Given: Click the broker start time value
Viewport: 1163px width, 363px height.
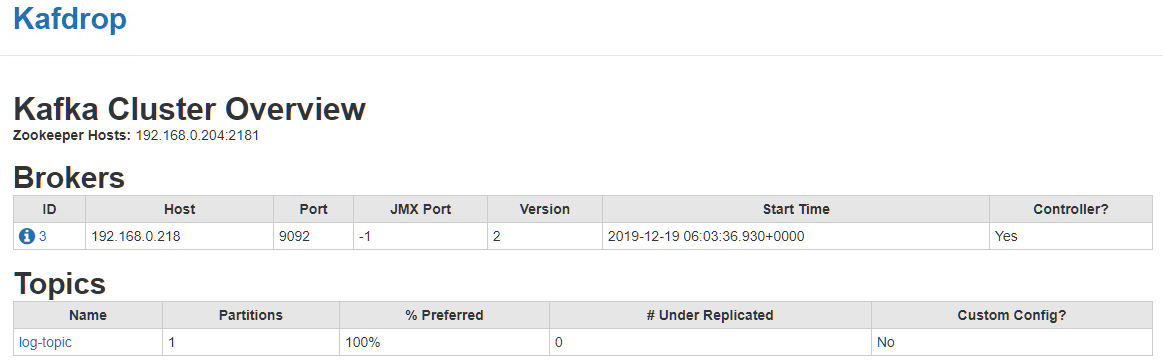Looking at the screenshot, I should point(706,237).
